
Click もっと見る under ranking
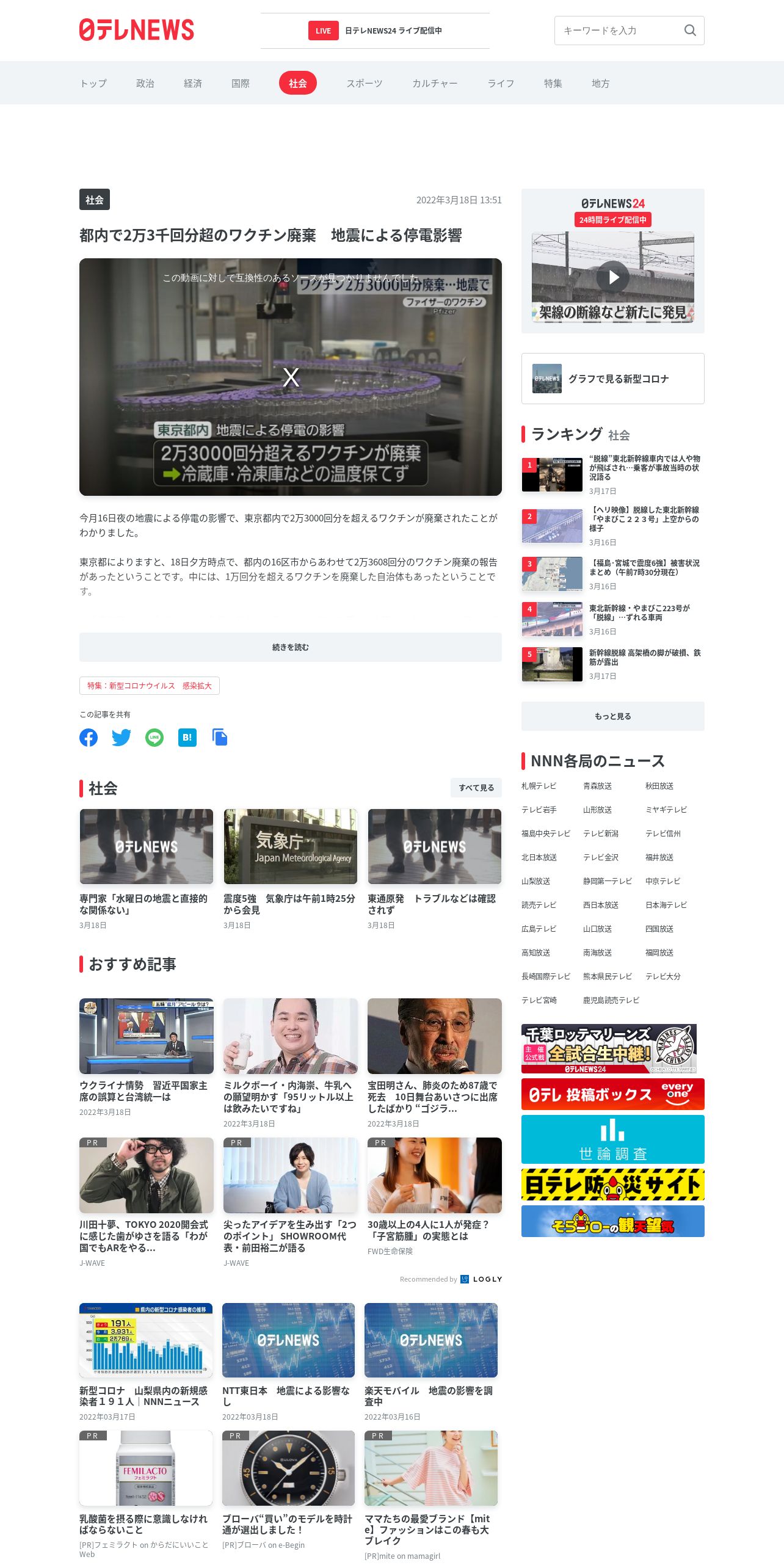(612, 716)
